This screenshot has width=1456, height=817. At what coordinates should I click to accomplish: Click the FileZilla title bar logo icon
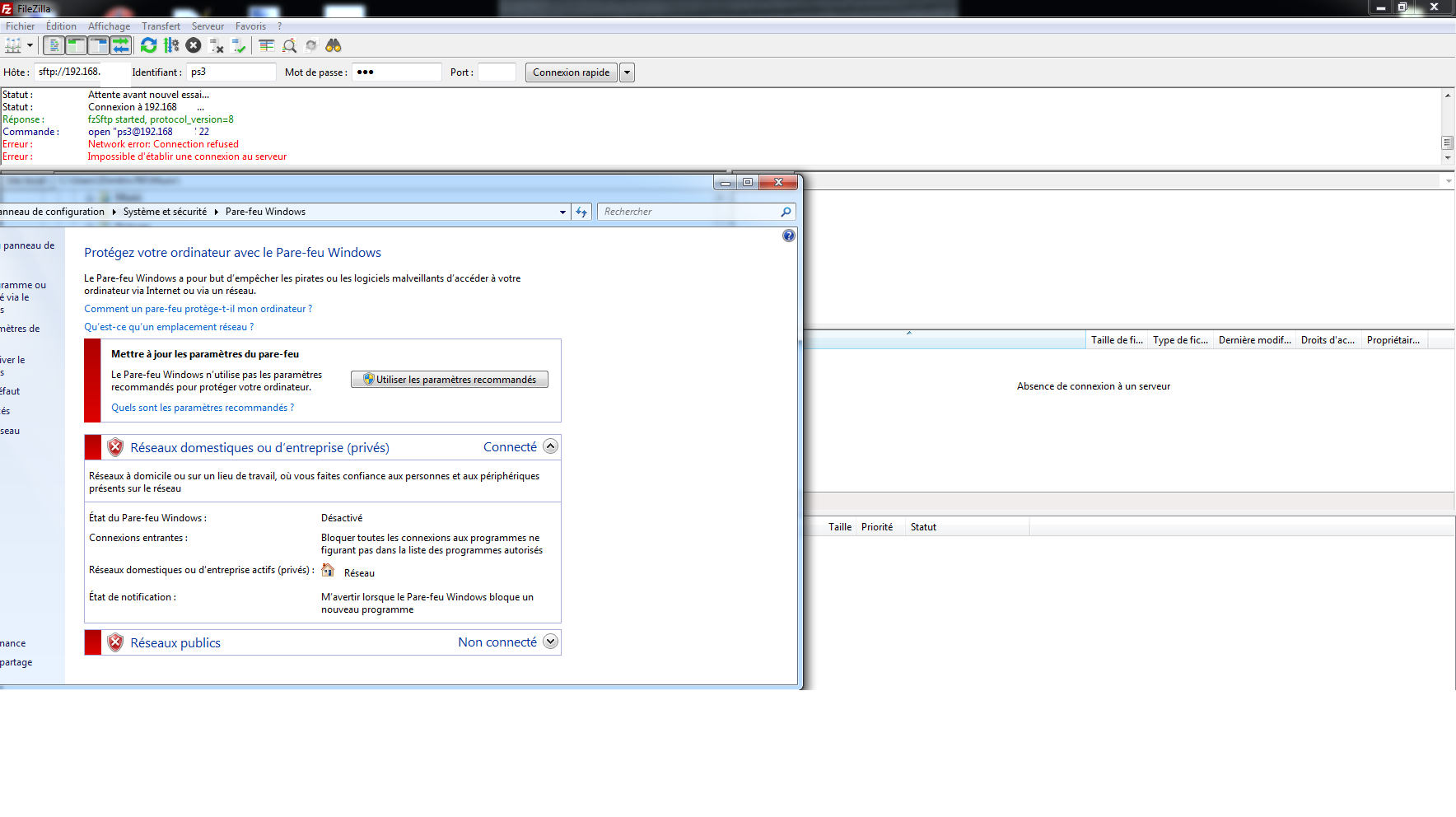pyautogui.click(x=7, y=8)
